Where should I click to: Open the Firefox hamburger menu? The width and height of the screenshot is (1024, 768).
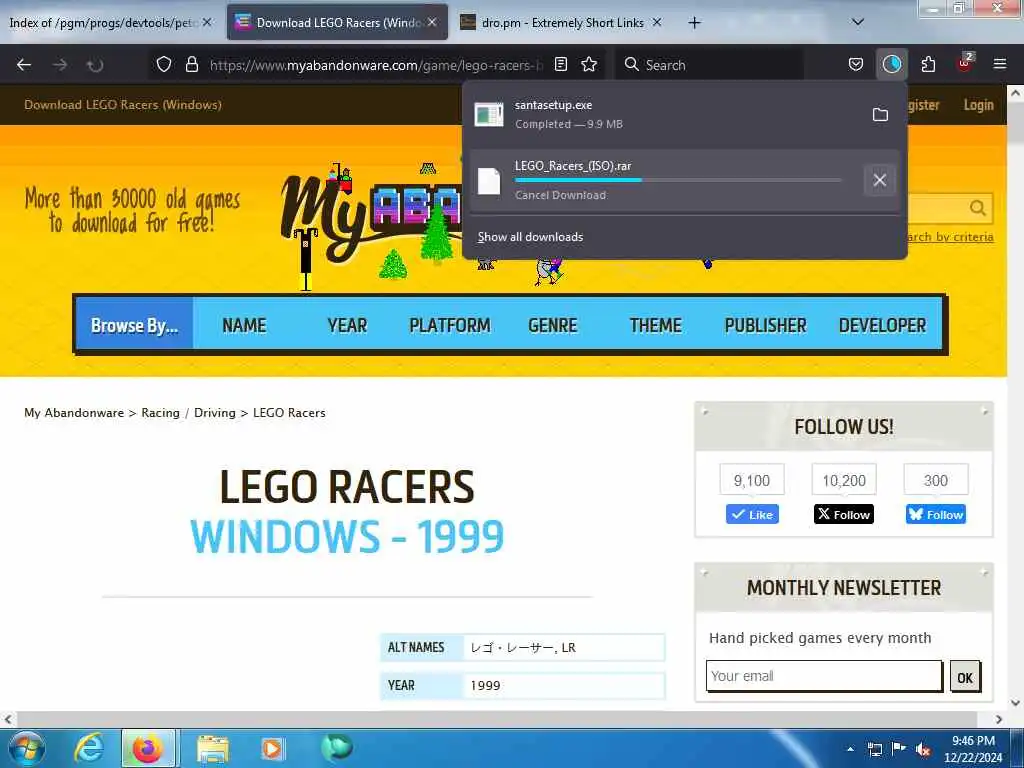(x=1000, y=64)
